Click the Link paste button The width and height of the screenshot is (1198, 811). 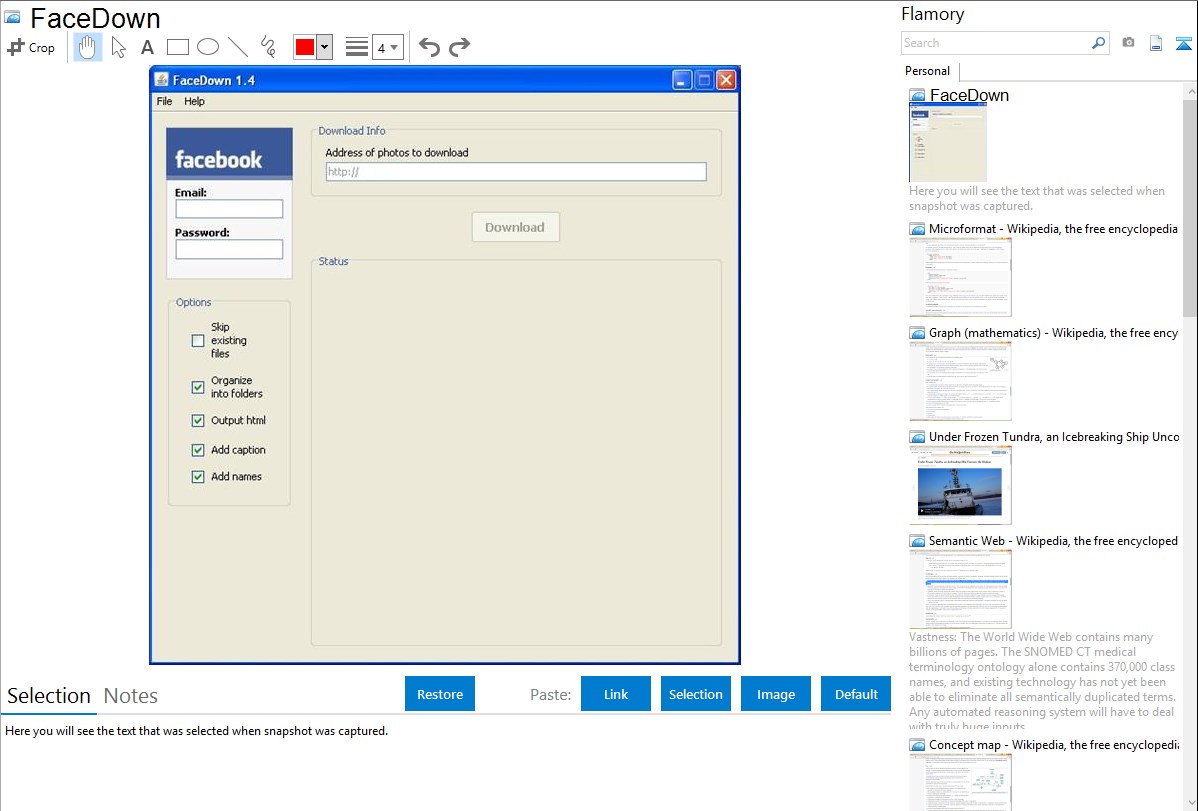[x=616, y=693]
